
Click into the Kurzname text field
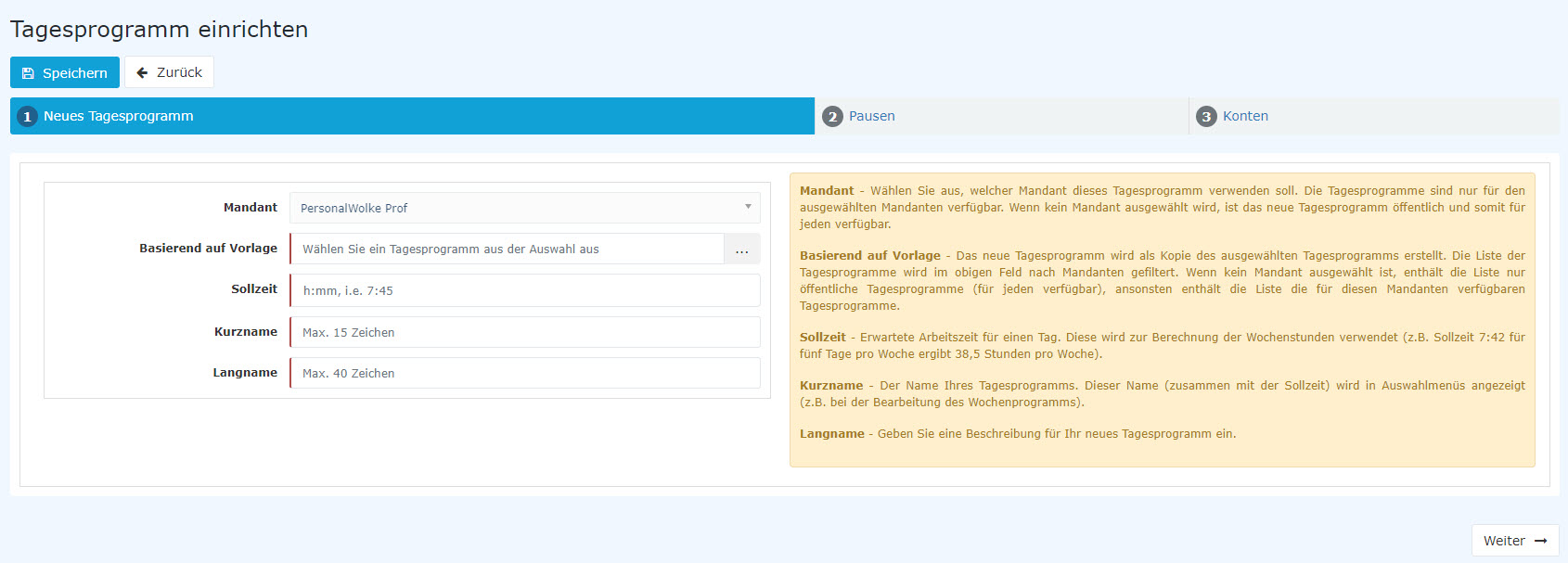(524, 332)
